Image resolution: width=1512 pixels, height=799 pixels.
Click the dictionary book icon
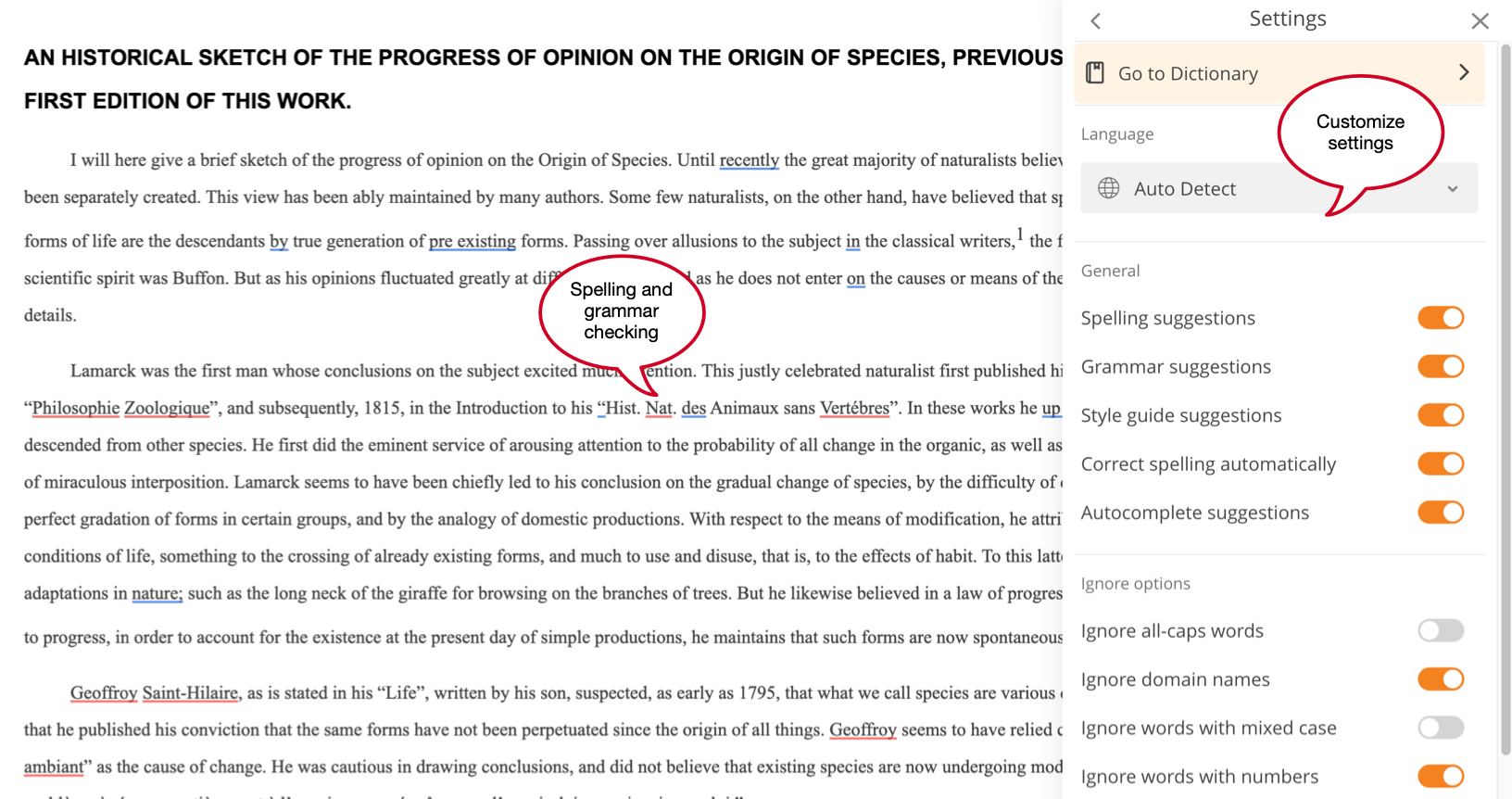(1095, 73)
